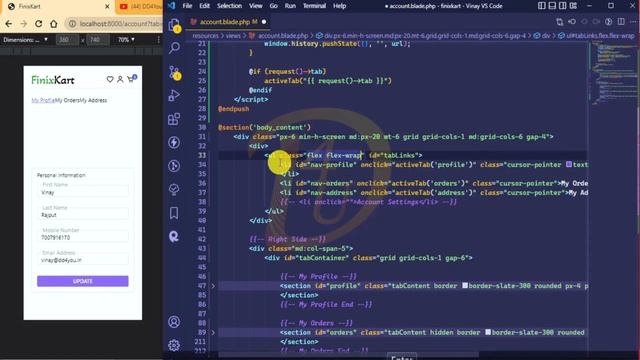Toggle the Secondary Side Bar layout icon
The height and width of the screenshot is (360, 640).
tap(562, 6)
